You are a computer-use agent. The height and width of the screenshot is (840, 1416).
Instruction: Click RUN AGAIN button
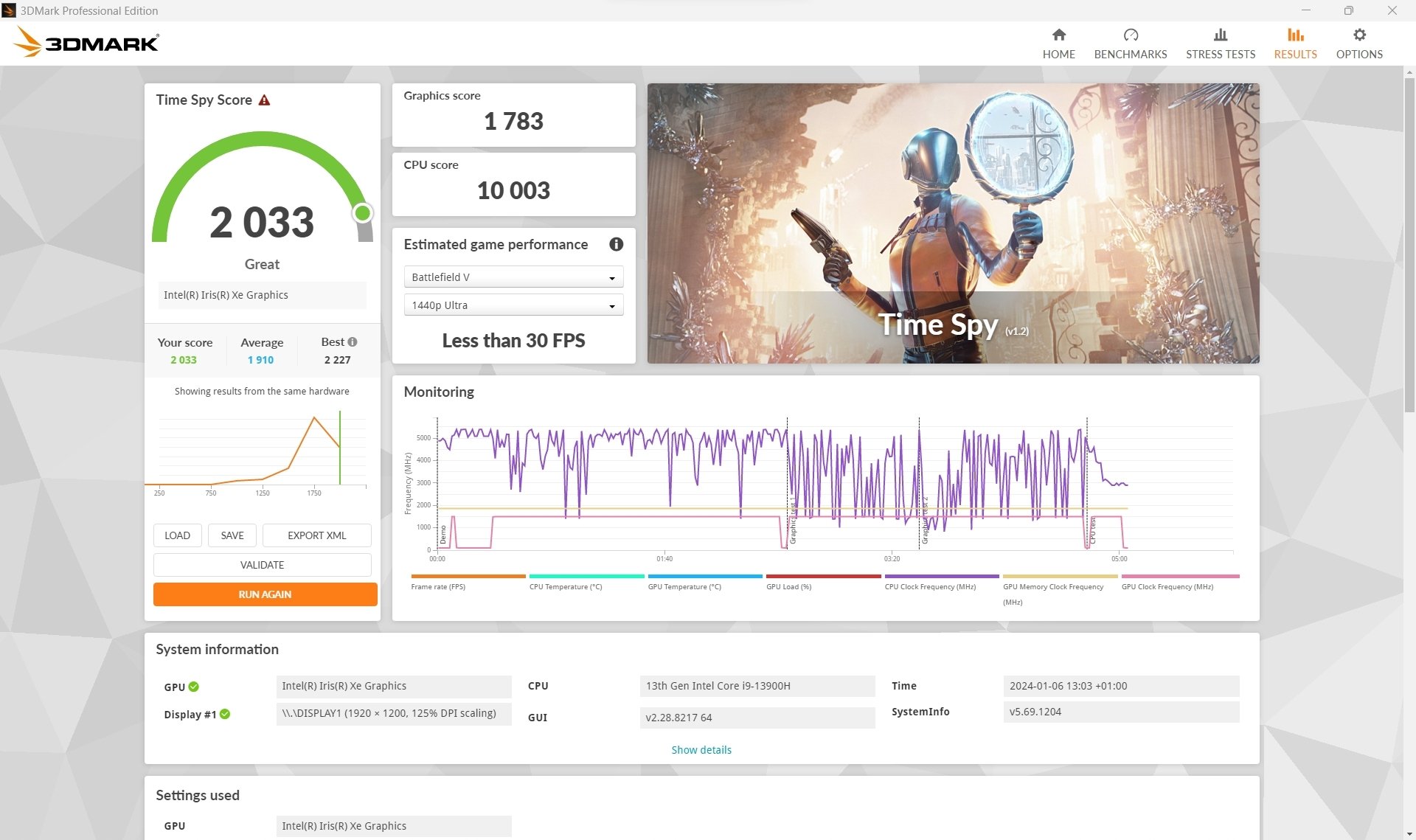coord(265,594)
